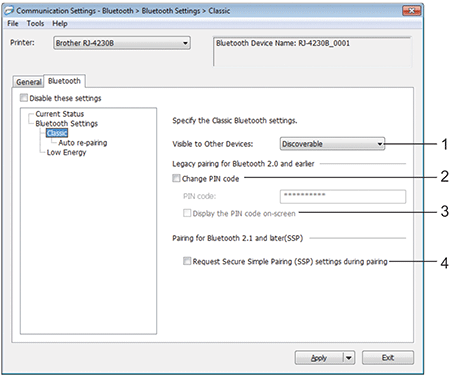
Task: Click 'Specify the Classic Bluetooth settings.' text
Action: point(235,120)
